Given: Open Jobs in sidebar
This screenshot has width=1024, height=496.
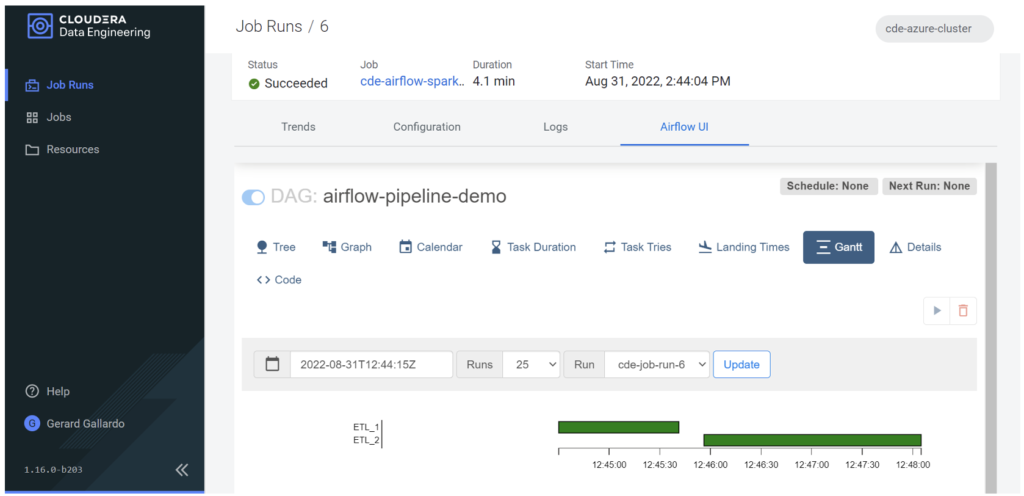Looking at the screenshot, I should [x=48, y=117].
